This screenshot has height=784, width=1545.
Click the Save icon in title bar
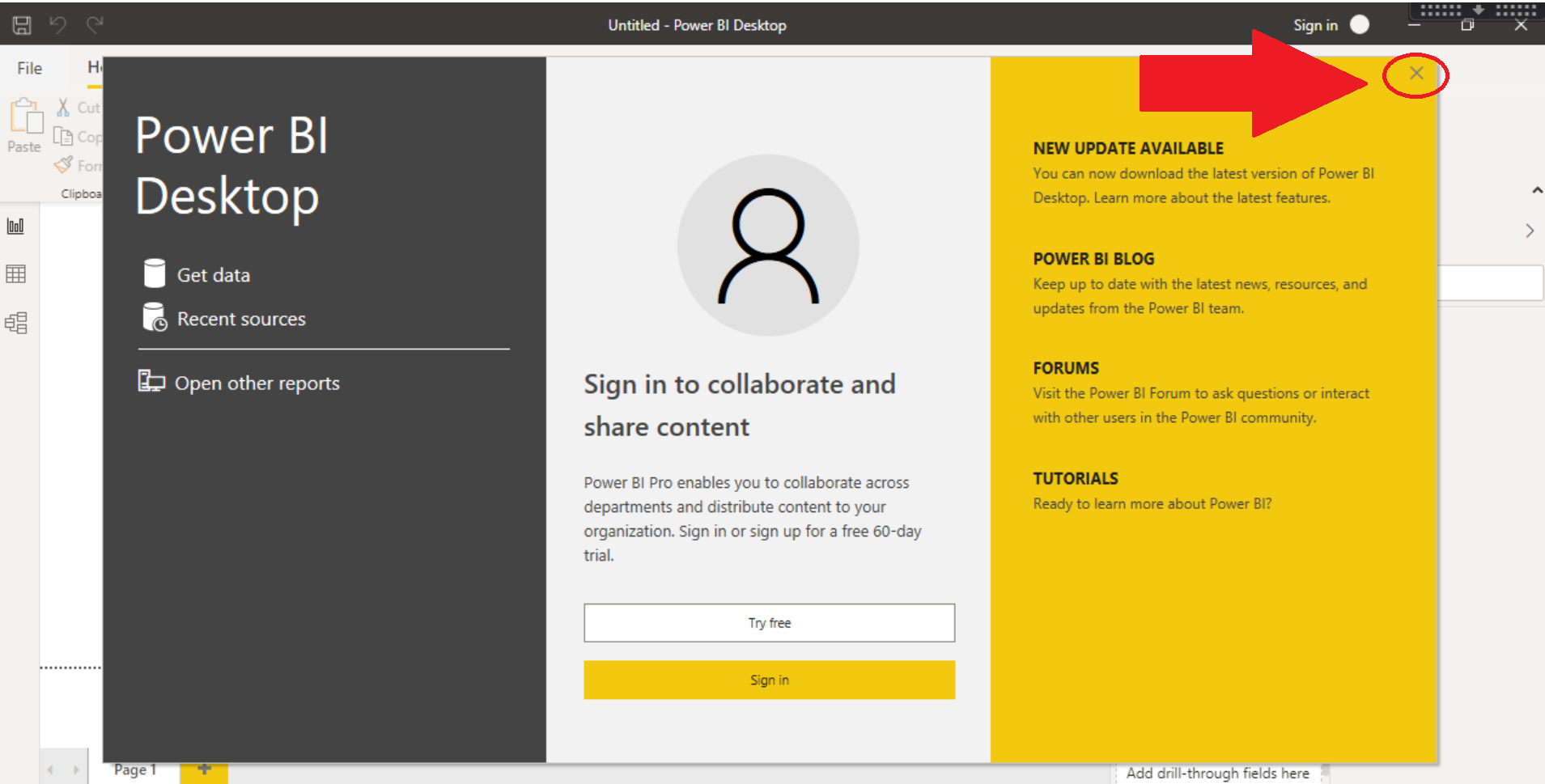click(21, 24)
